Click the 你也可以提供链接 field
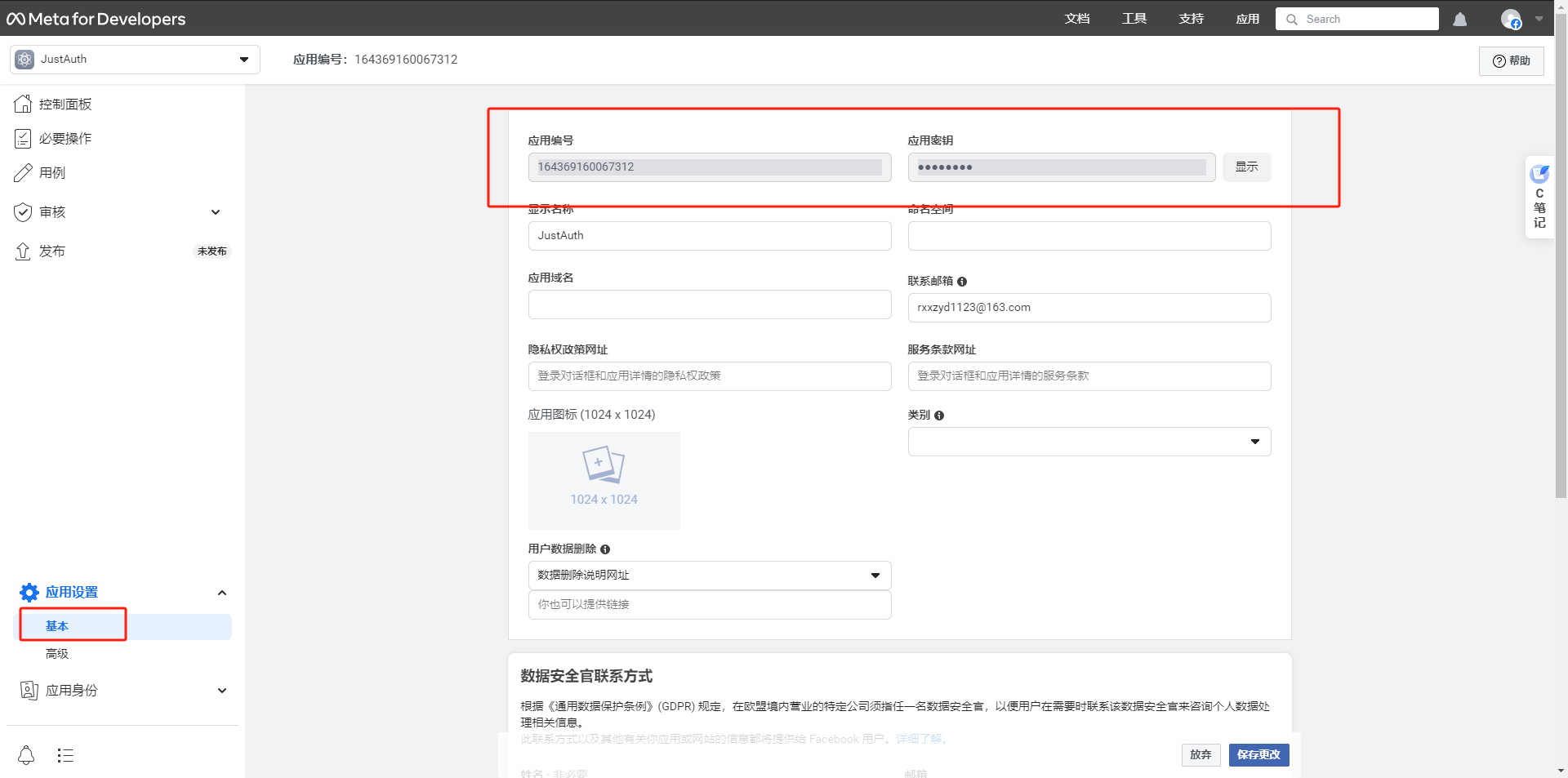Image resolution: width=1568 pixels, height=778 pixels. click(710, 605)
